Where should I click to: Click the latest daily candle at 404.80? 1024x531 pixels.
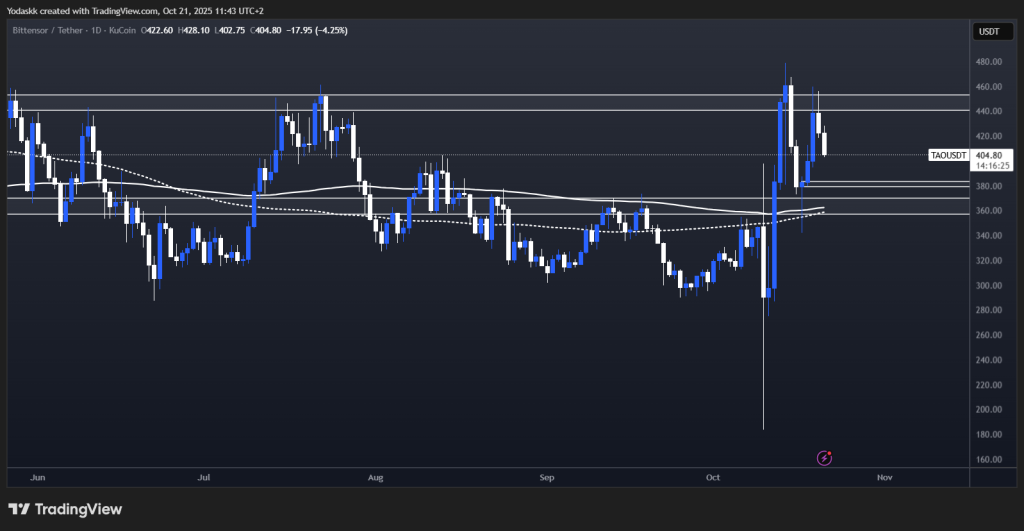coord(824,144)
